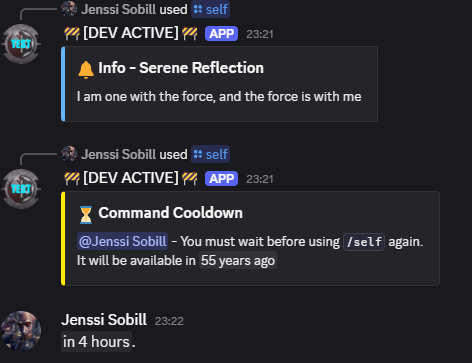Image resolution: width=472 pixels, height=363 pixels.
Task: Click the Jenssi Sobill username at 23:22 message
Action: (x=104, y=320)
